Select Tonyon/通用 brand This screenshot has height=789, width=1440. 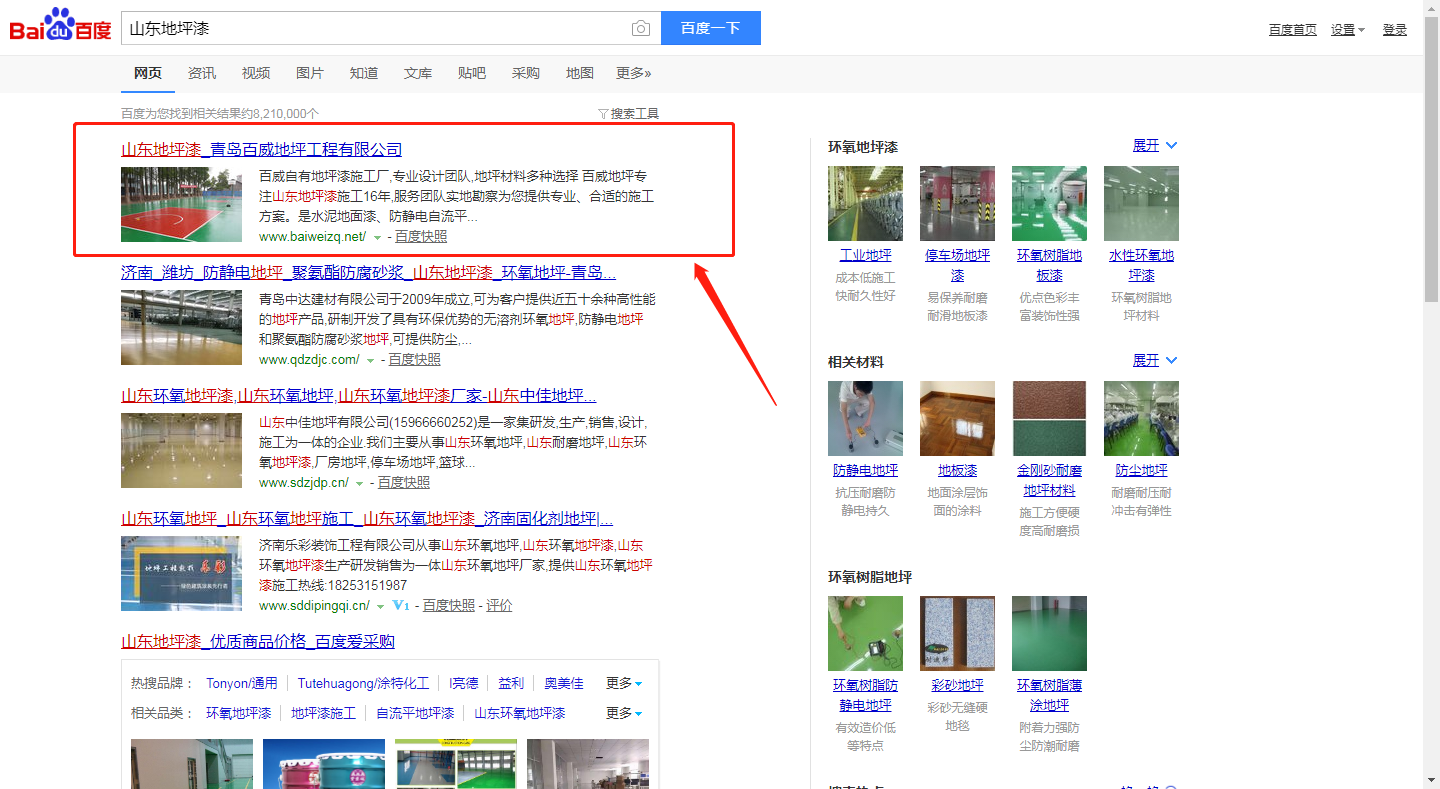(x=242, y=684)
